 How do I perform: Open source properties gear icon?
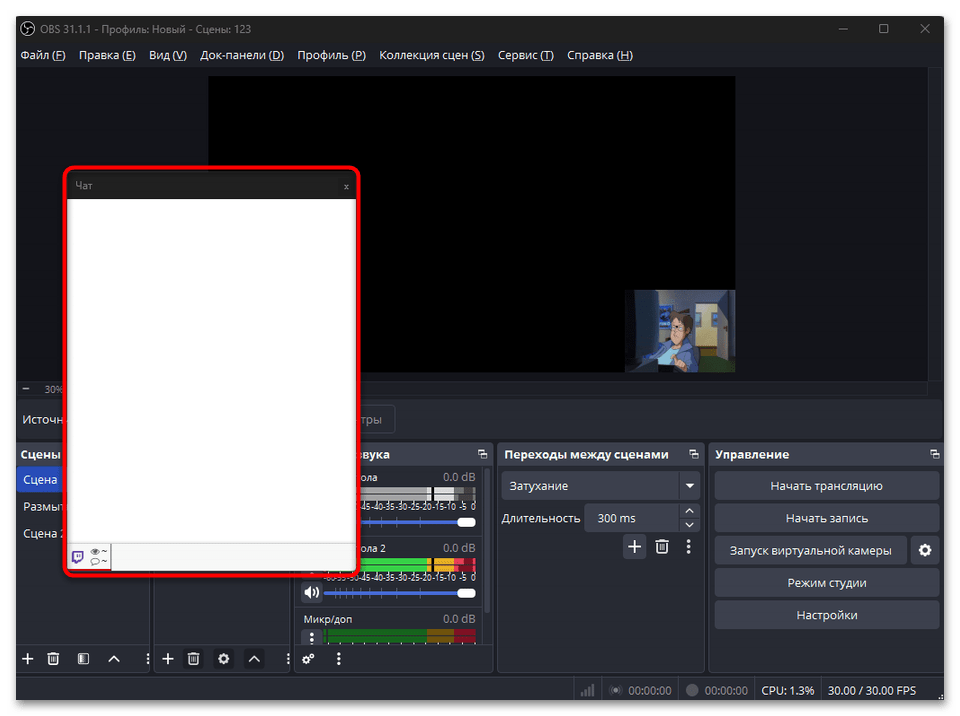(223, 659)
